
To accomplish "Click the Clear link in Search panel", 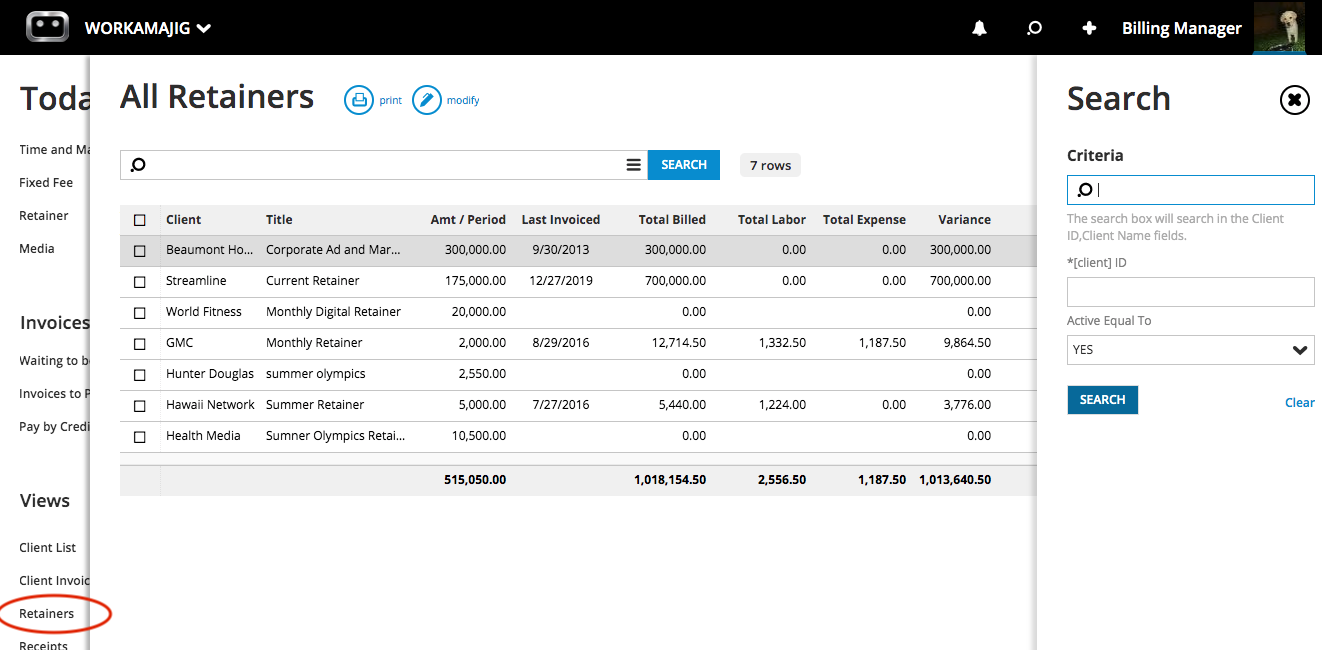I will click(1299, 402).
